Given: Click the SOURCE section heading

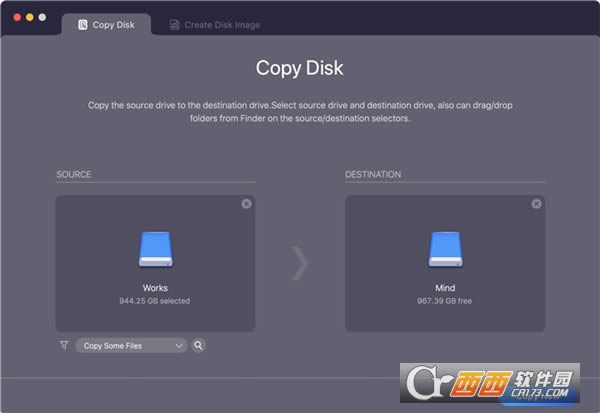Looking at the screenshot, I should point(74,175).
